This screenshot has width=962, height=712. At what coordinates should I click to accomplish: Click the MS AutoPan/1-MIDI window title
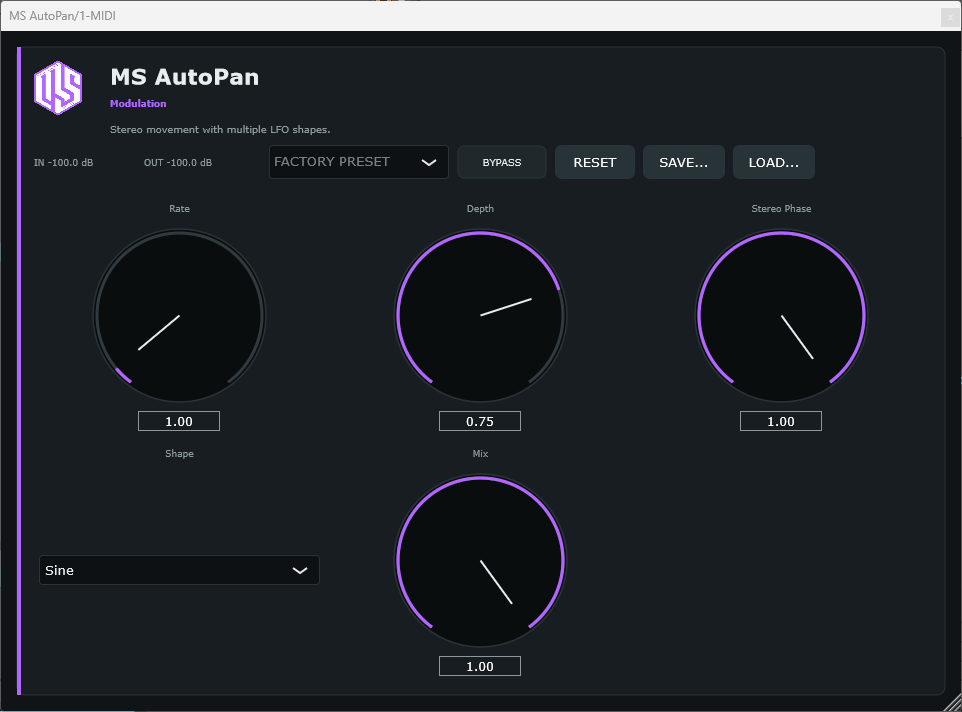[63, 16]
